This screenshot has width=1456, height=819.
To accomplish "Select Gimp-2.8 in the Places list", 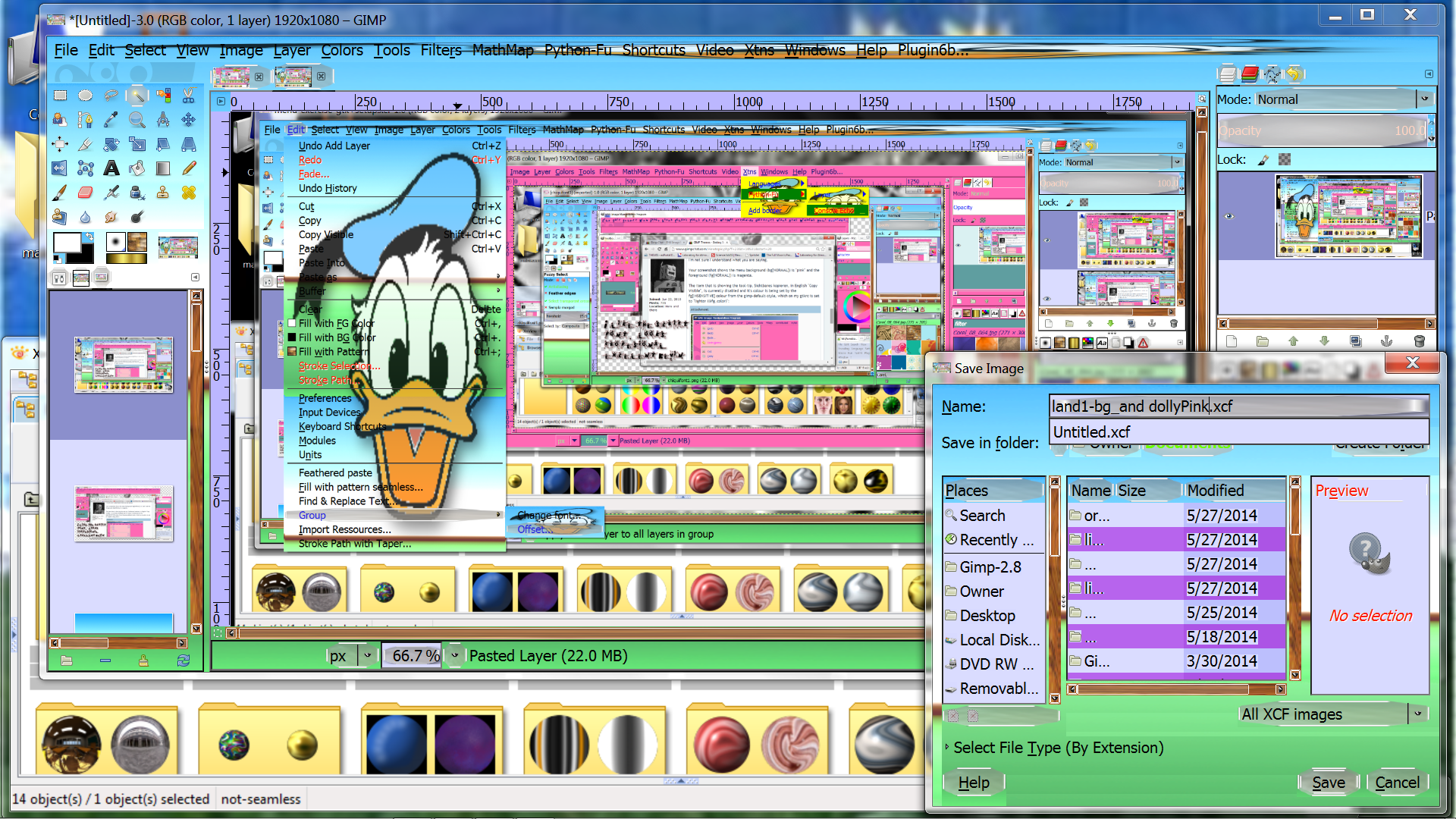I will tap(993, 567).
